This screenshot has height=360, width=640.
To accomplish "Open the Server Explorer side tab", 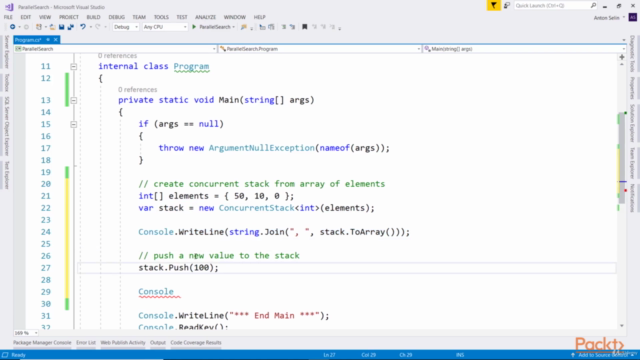I will [7, 51].
